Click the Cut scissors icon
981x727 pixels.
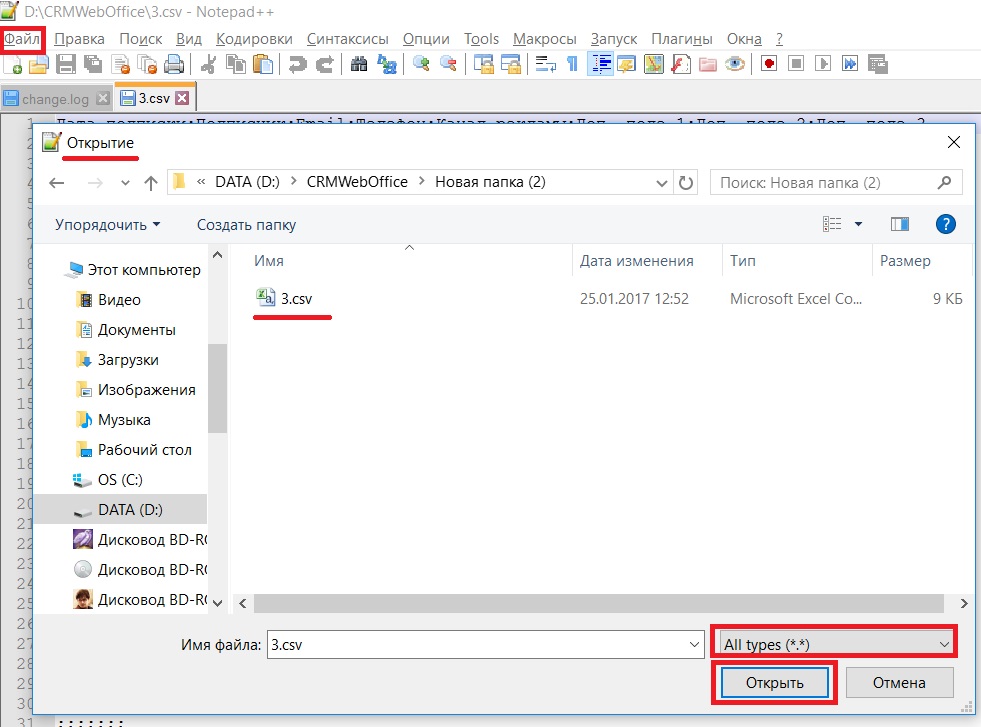pos(208,64)
